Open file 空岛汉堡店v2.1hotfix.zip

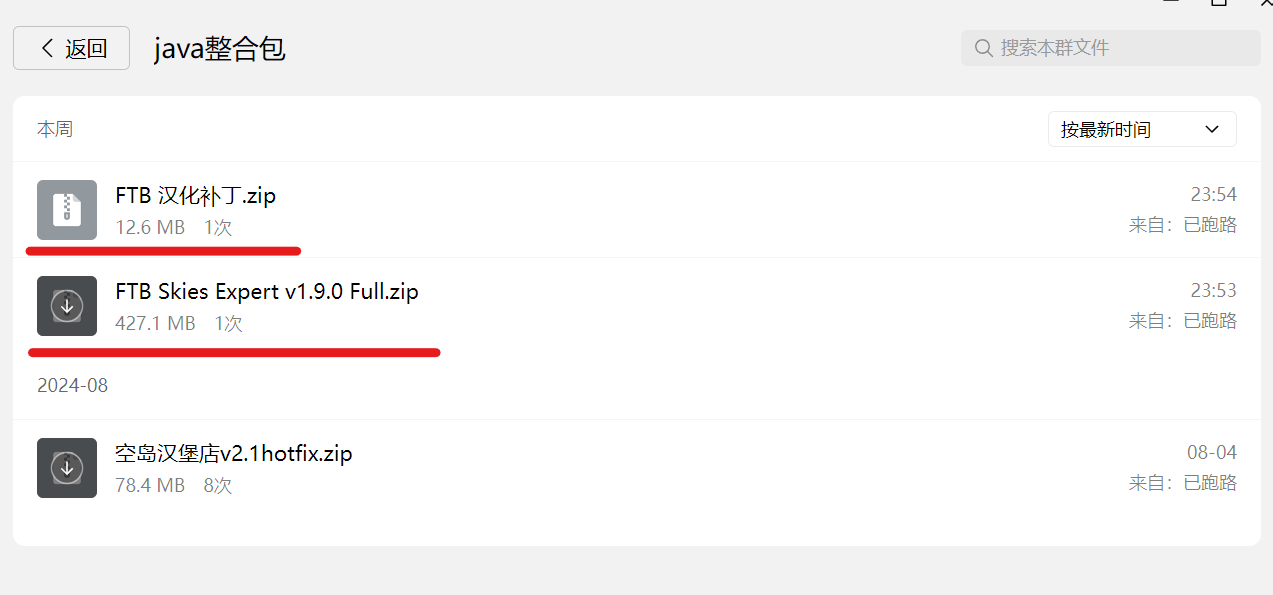[234, 454]
